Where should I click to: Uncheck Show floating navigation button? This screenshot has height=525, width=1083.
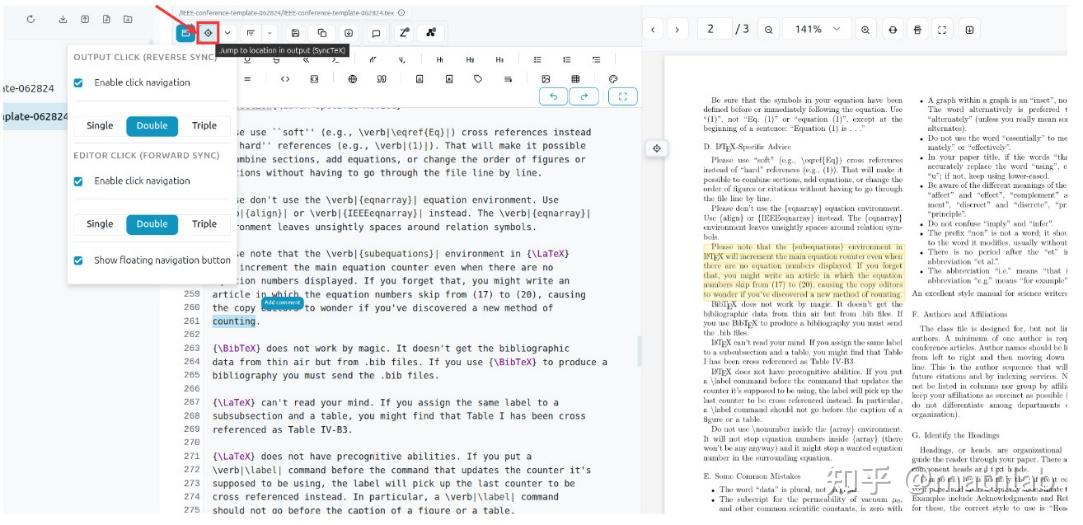[x=78, y=260]
